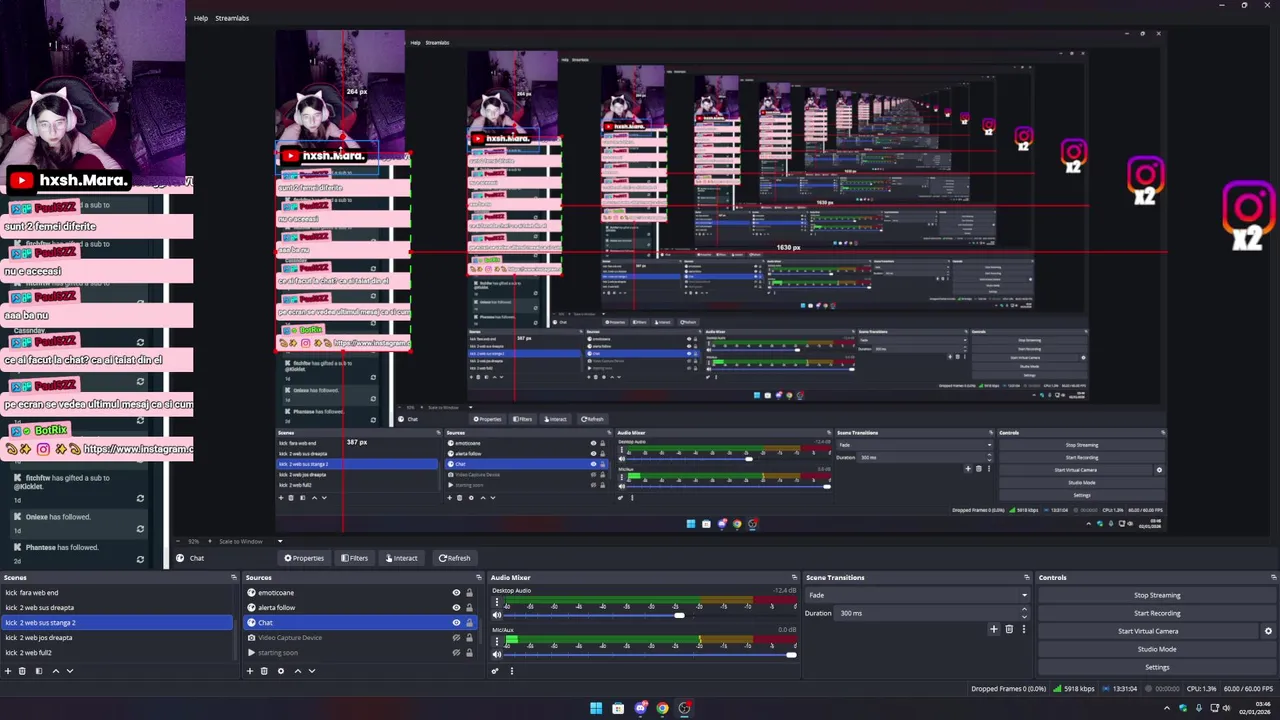The width and height of the screenshot is (1280, 720).
Task: Open the Streamlabs menu
Action: tap(232, 18)
